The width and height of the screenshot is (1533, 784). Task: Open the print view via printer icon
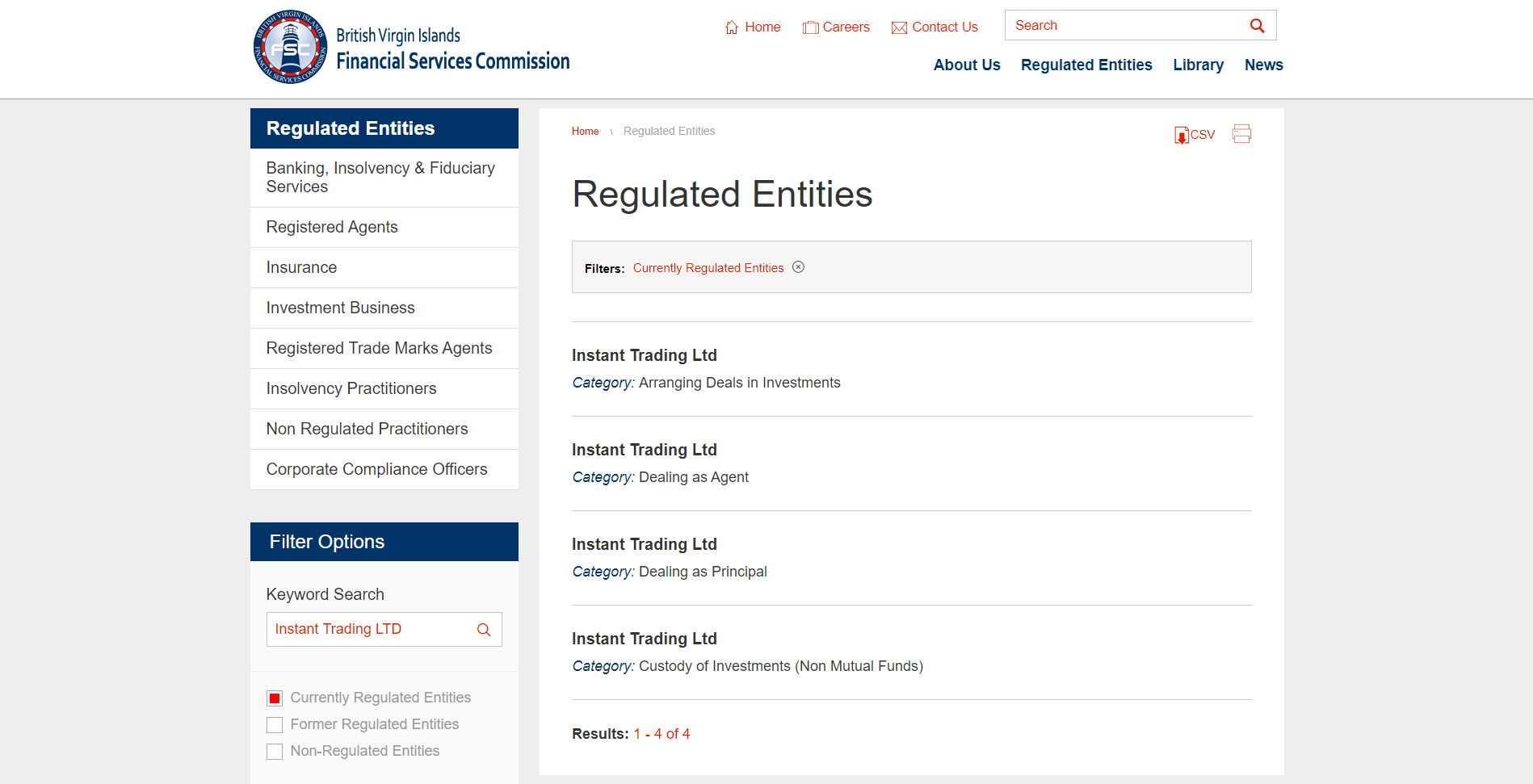tap(1241, 133)
